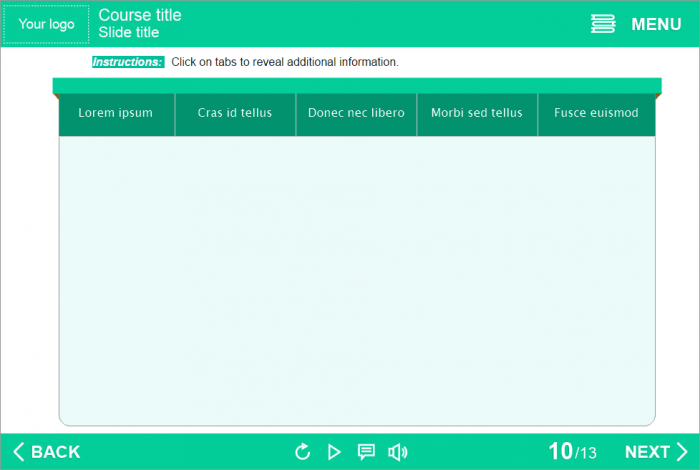
Task: Go forward with the NEXT text button
Action: [x=647, y=452]
